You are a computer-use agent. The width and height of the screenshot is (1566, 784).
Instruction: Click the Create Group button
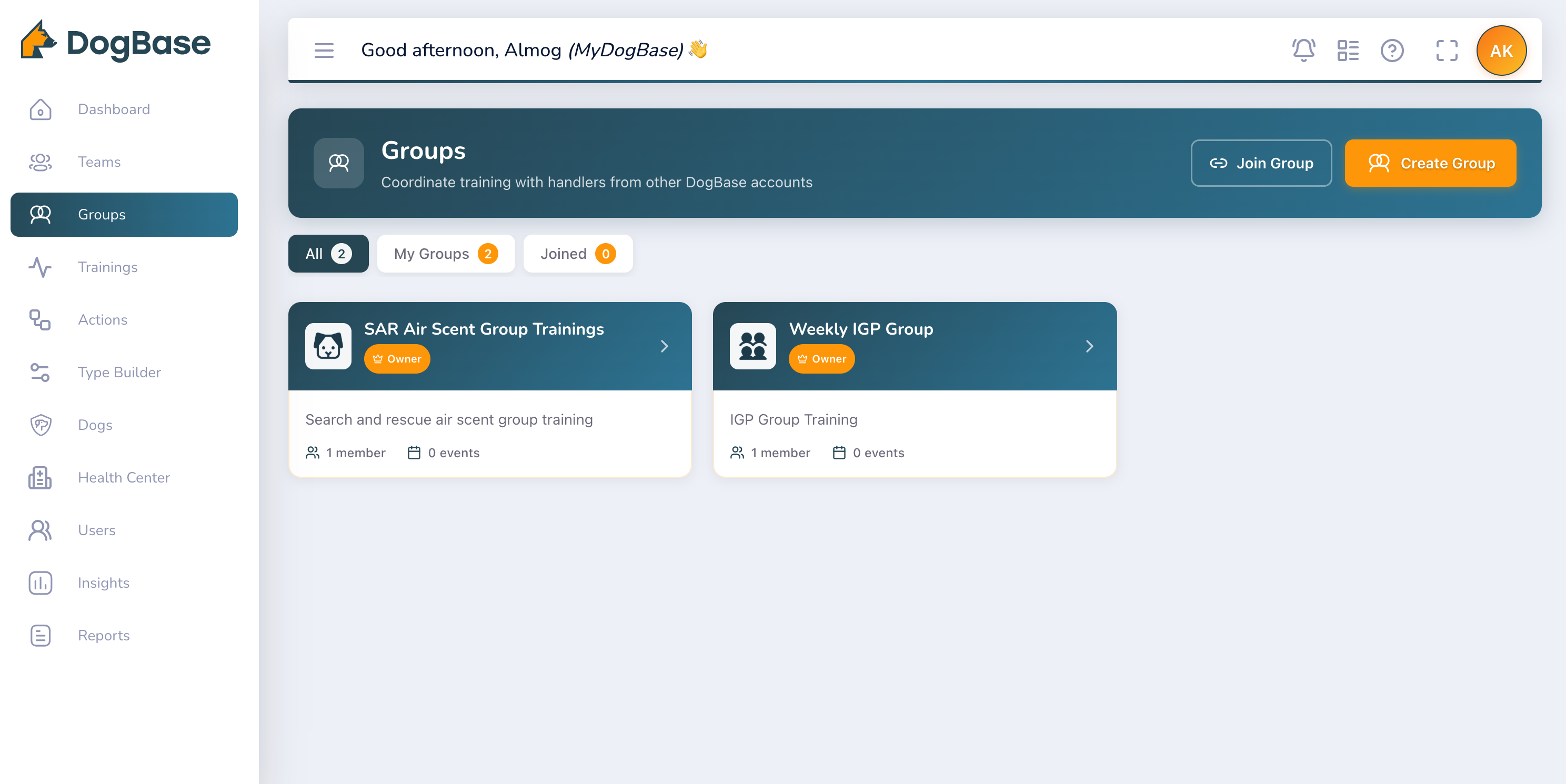tap(1430, 163)
